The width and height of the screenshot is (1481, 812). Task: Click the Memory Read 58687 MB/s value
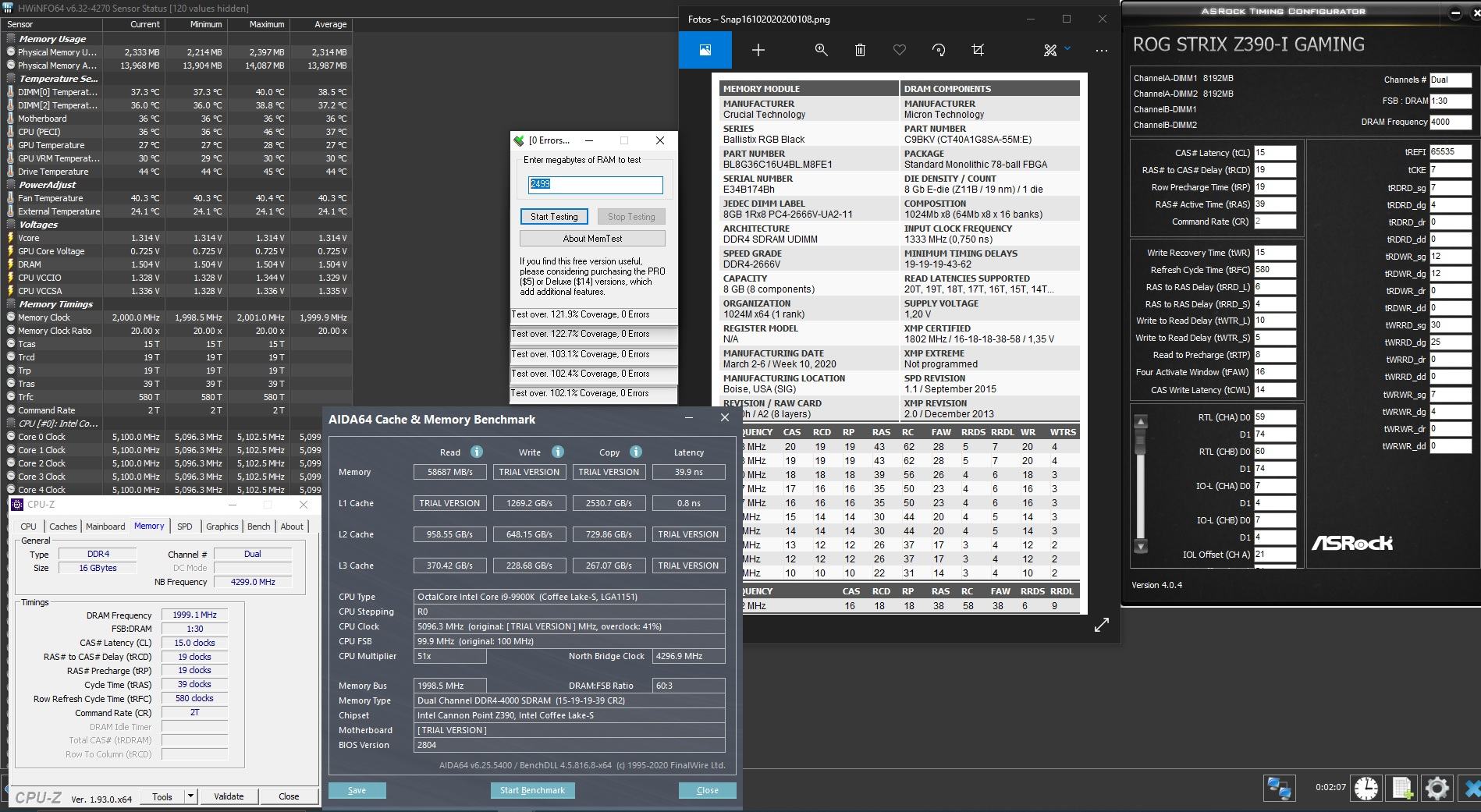[450, 472]
